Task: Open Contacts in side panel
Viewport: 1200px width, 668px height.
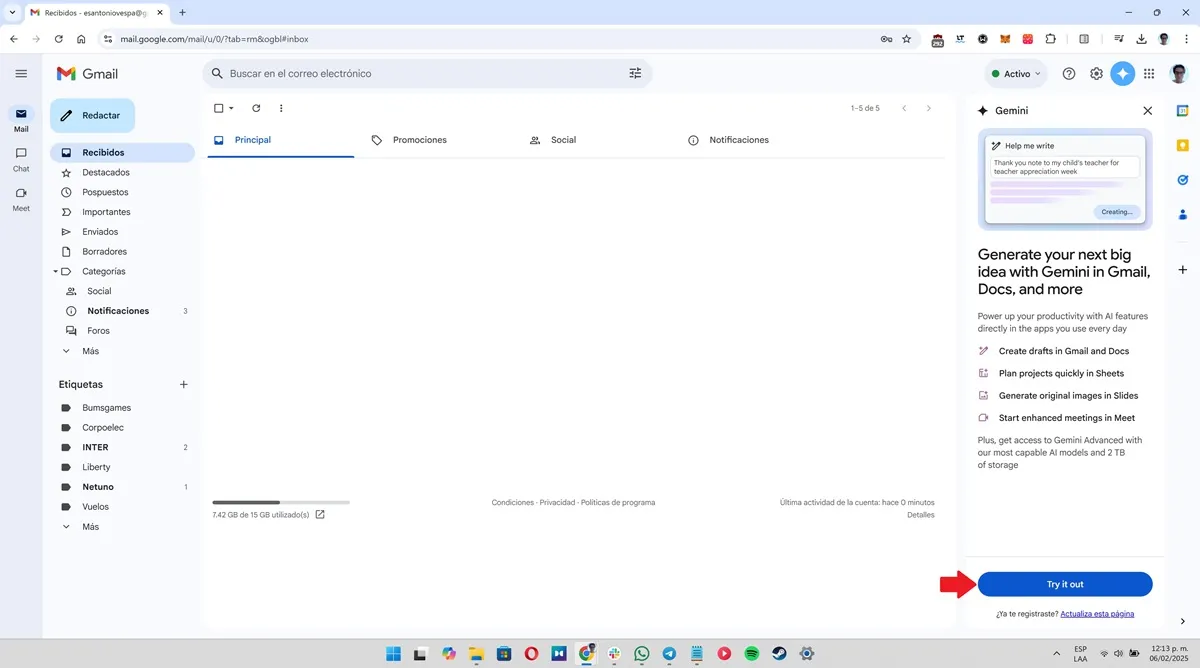Action: pos(1182,214)
